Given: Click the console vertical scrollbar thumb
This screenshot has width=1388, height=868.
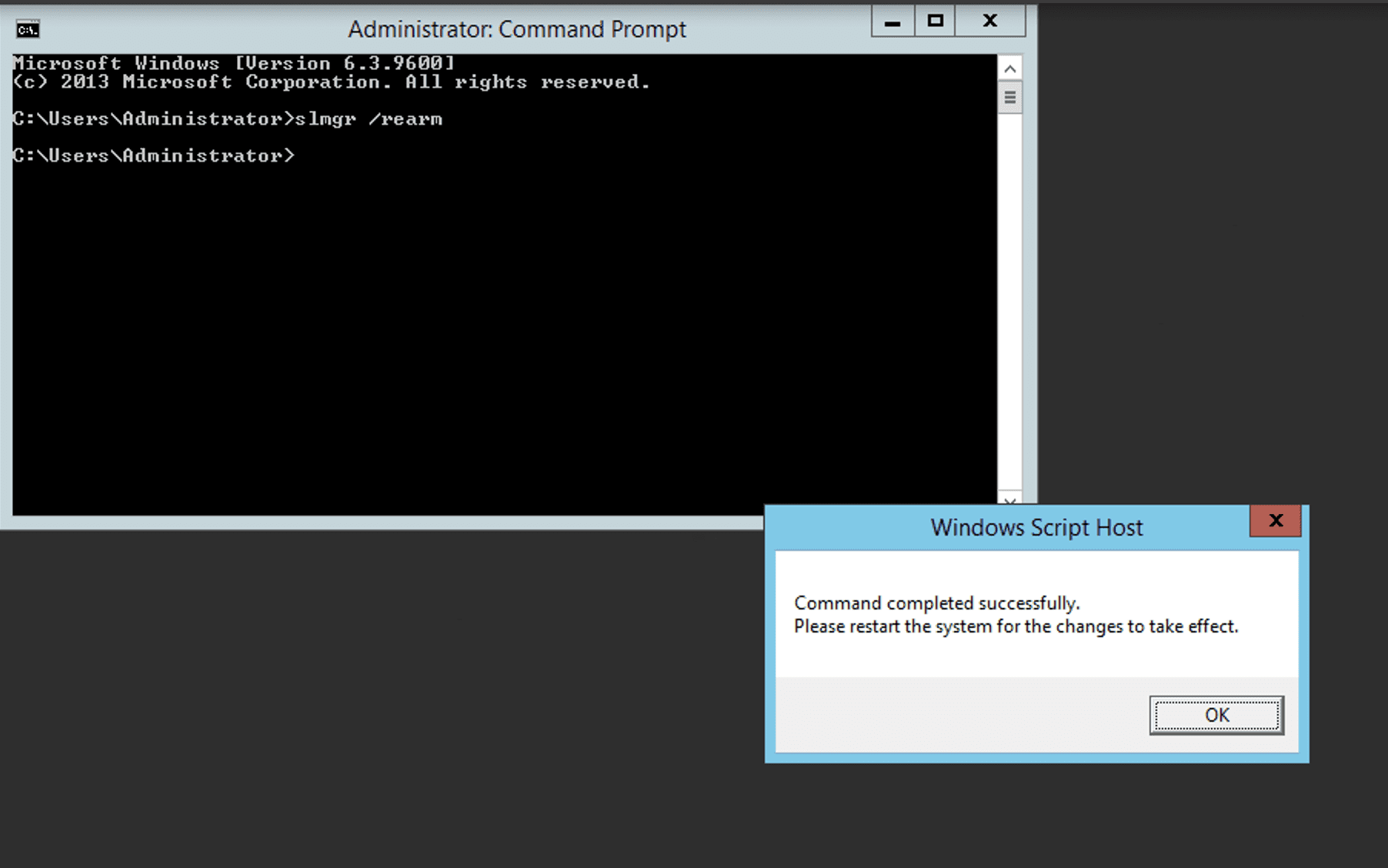Looking at the screenshot, I should 1009,98.
